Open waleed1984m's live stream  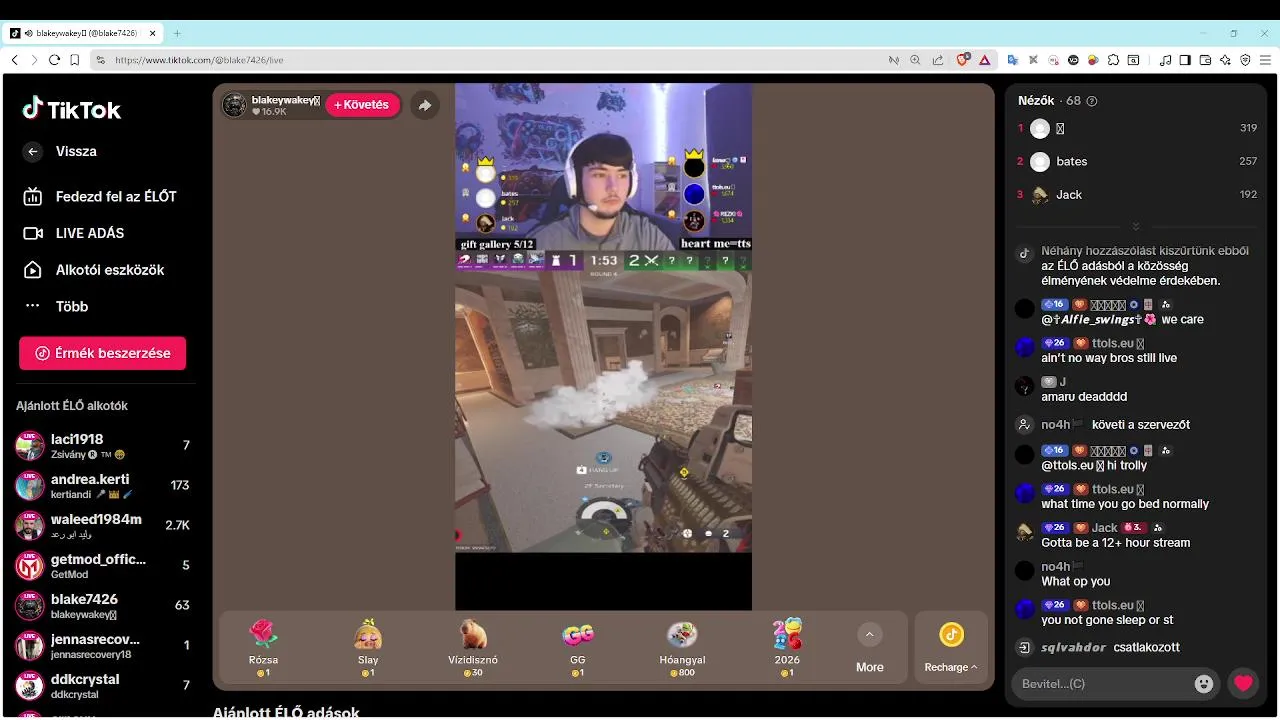click(102, 525)
